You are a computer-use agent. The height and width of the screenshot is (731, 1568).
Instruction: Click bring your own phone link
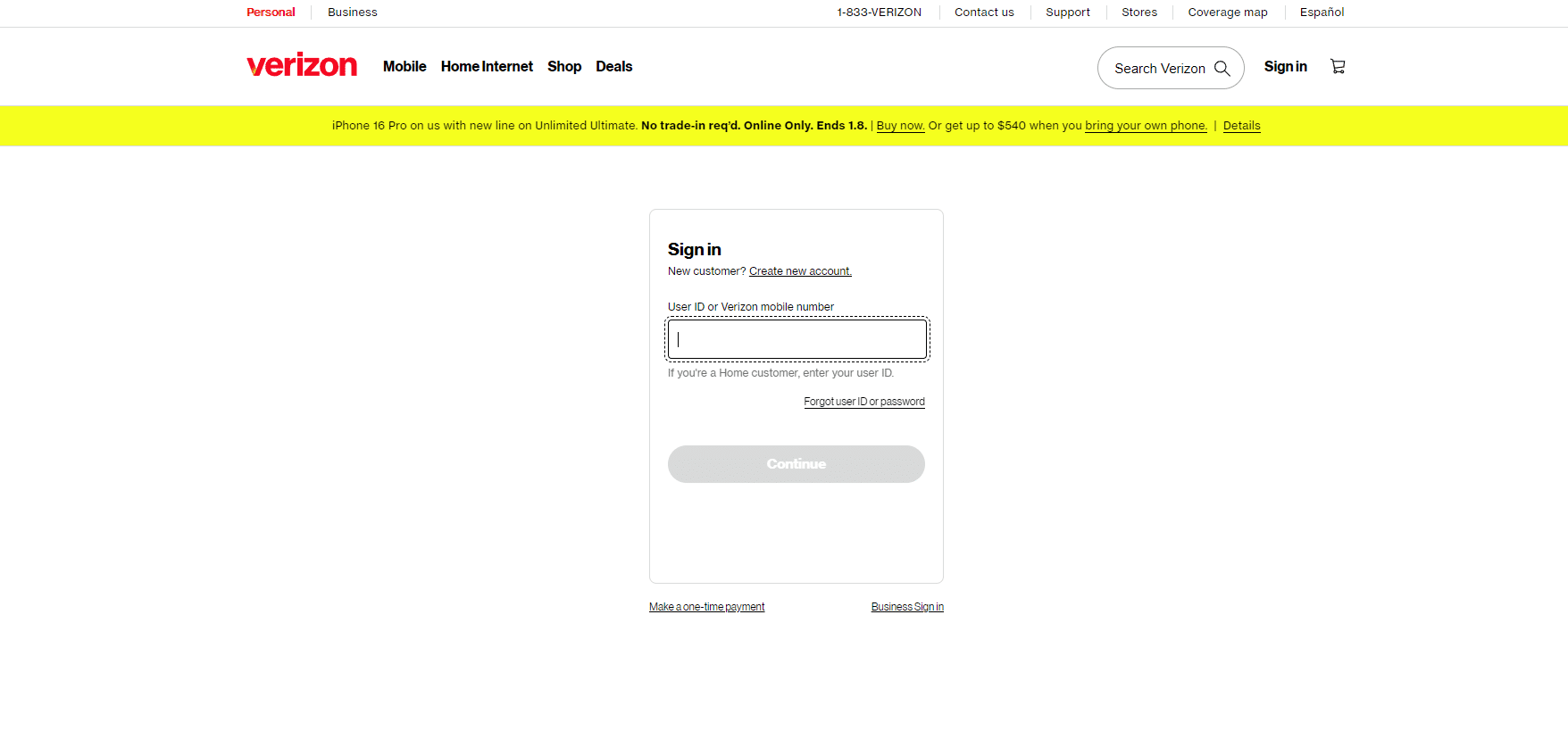click(1146, 126)
